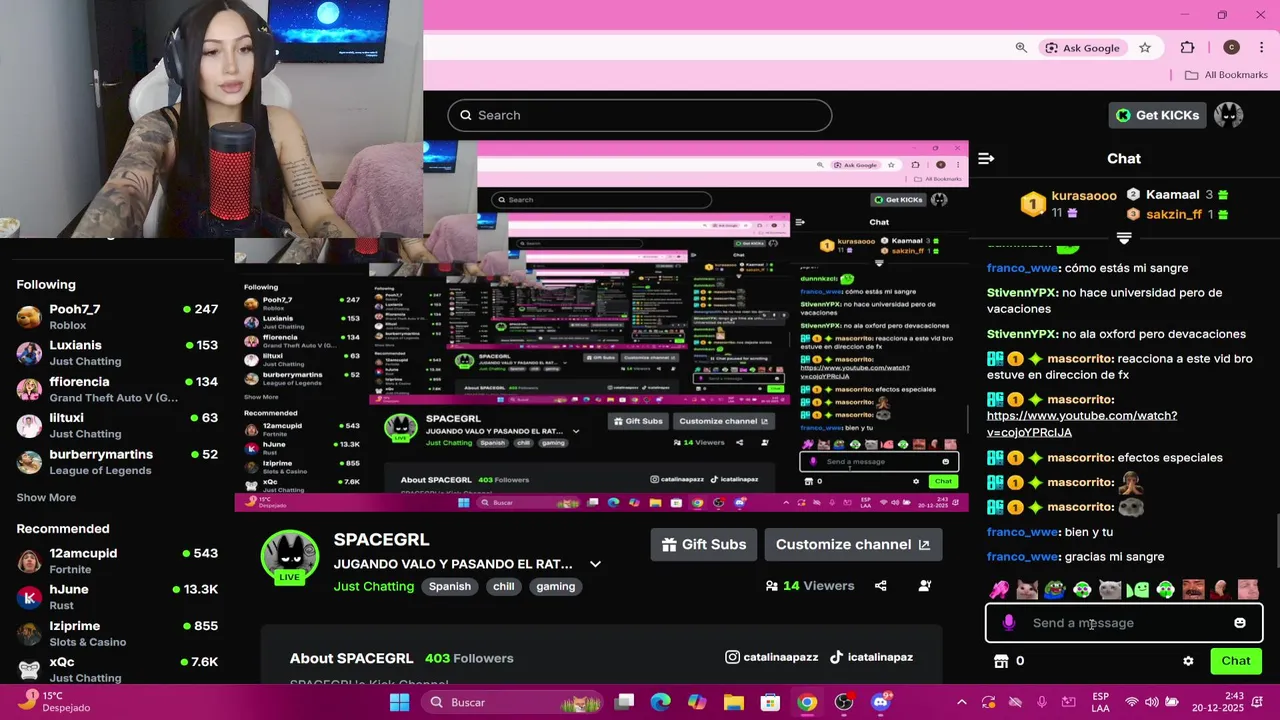Open Luxianis channel in Following

(117, 353)
